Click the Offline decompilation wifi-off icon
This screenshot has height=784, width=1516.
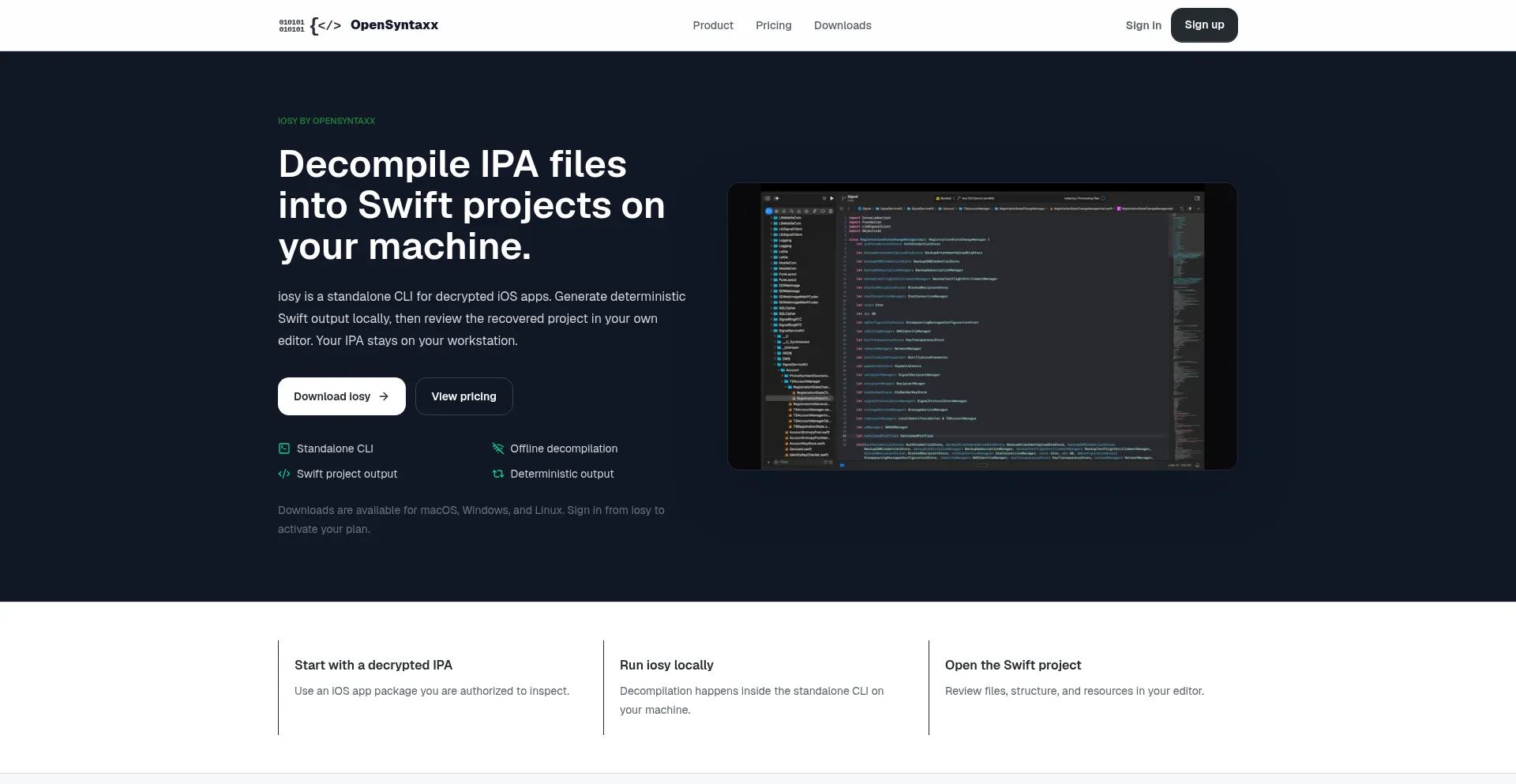point(498,448)
